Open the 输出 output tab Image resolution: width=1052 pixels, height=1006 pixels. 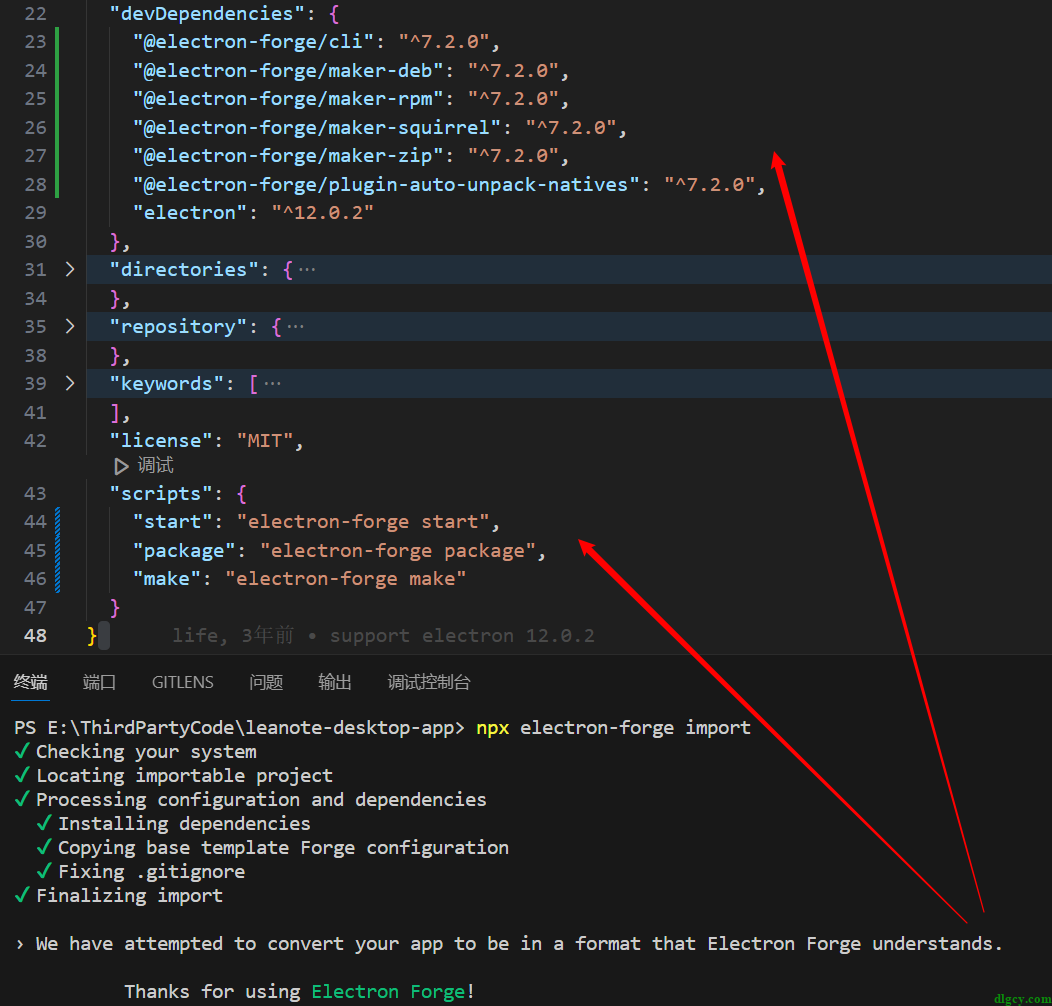(x=335, y=683)
